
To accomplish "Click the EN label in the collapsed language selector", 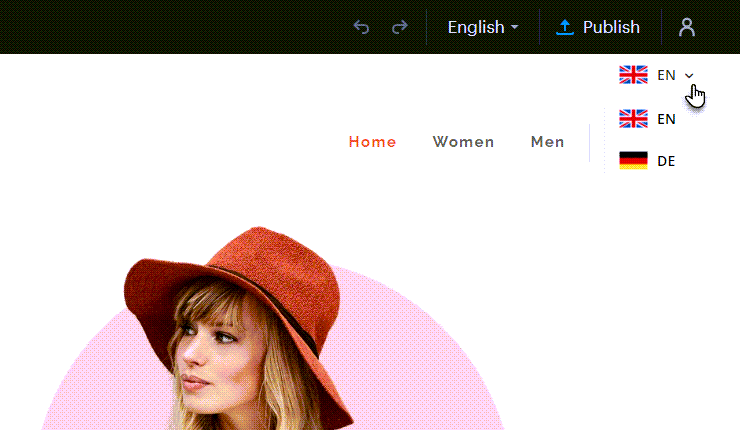I will pos(667,75).
